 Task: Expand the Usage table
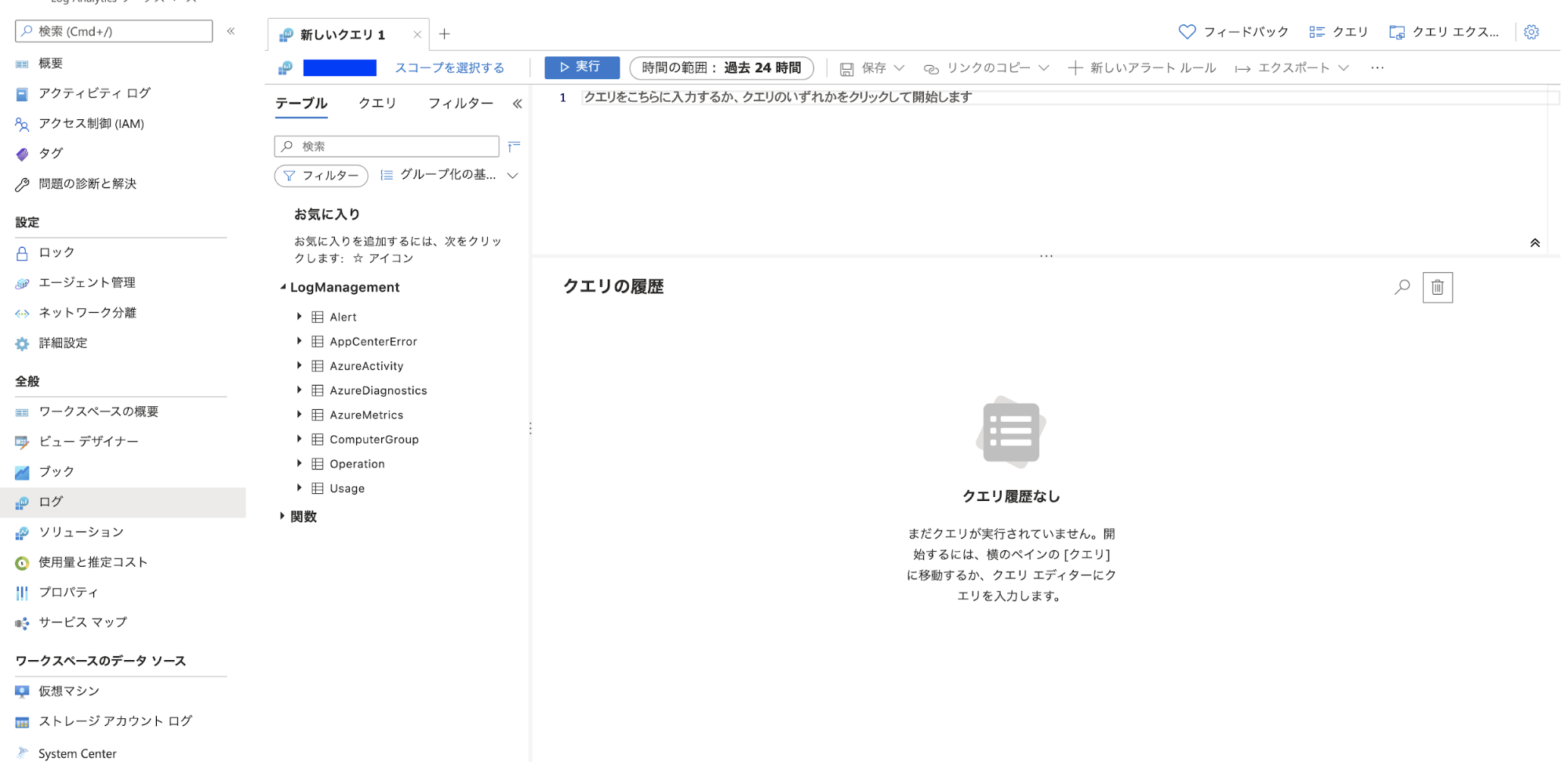299,488
